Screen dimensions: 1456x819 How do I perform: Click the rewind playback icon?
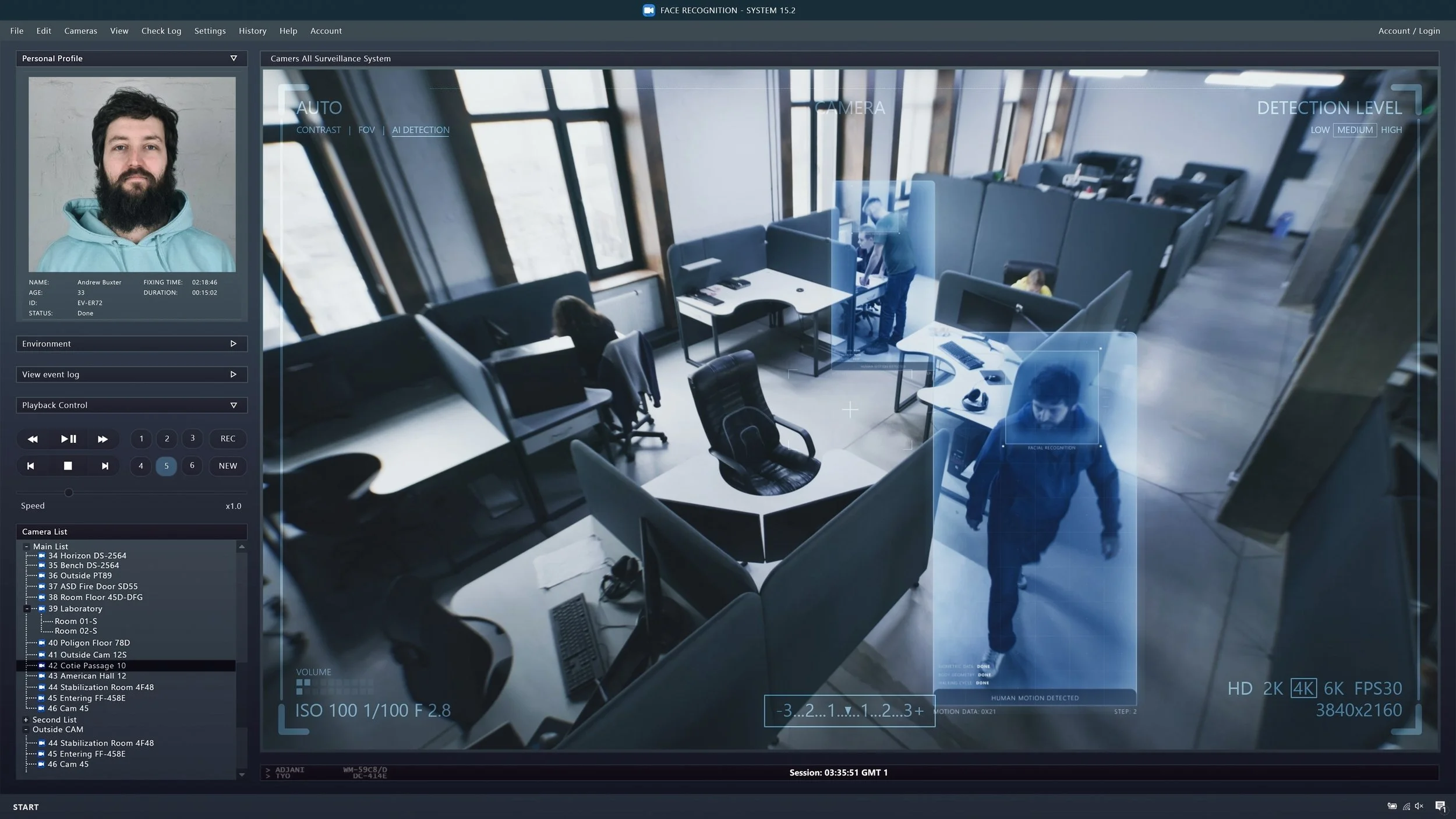33,439
